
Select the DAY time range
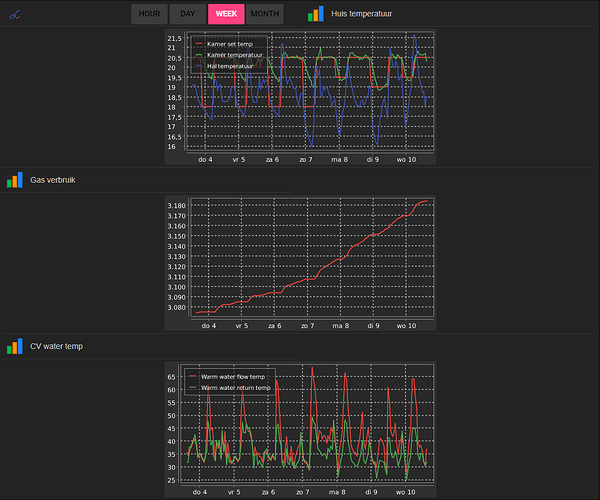click(x=187, y=14)
